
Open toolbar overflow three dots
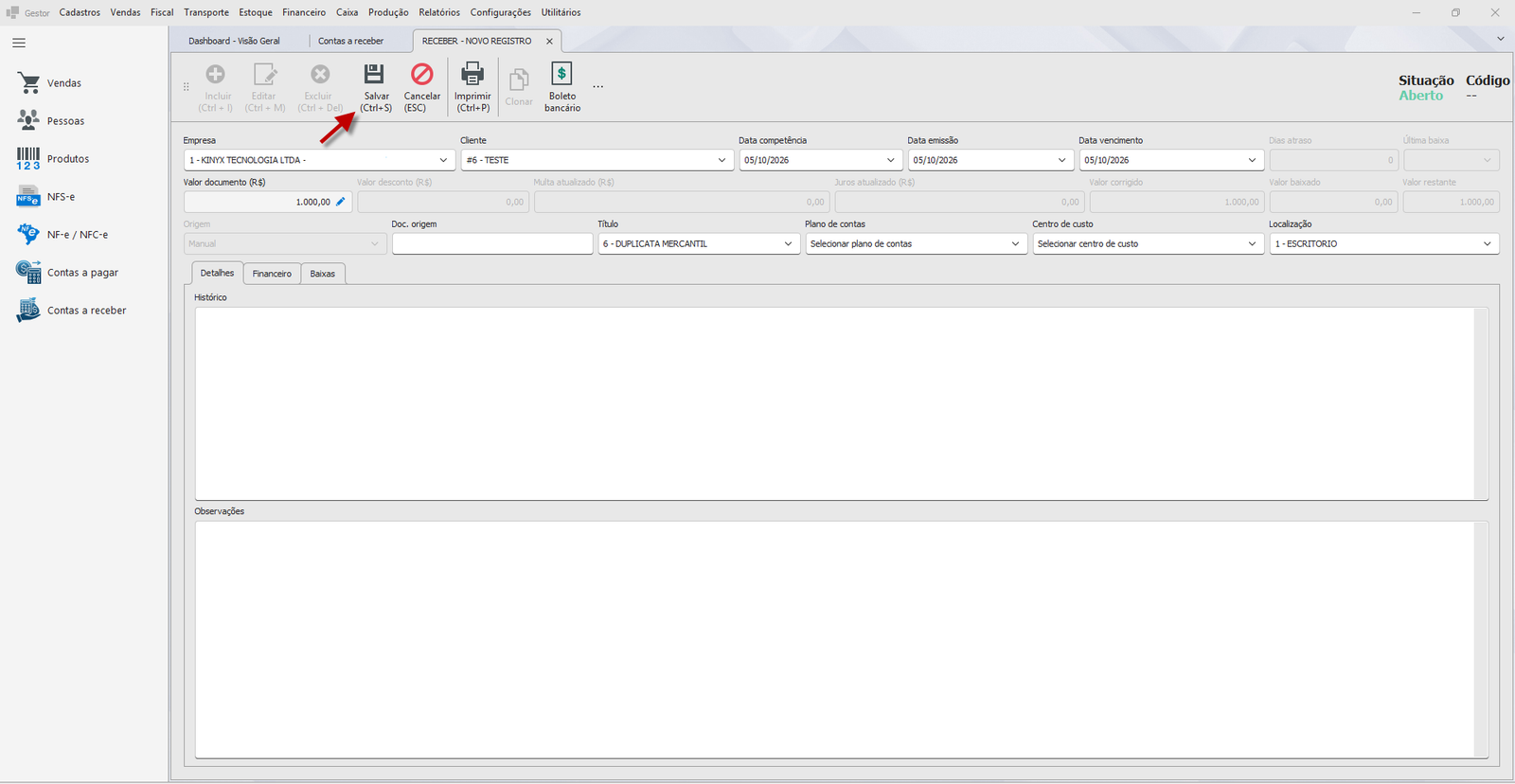(x=598, y=86)
